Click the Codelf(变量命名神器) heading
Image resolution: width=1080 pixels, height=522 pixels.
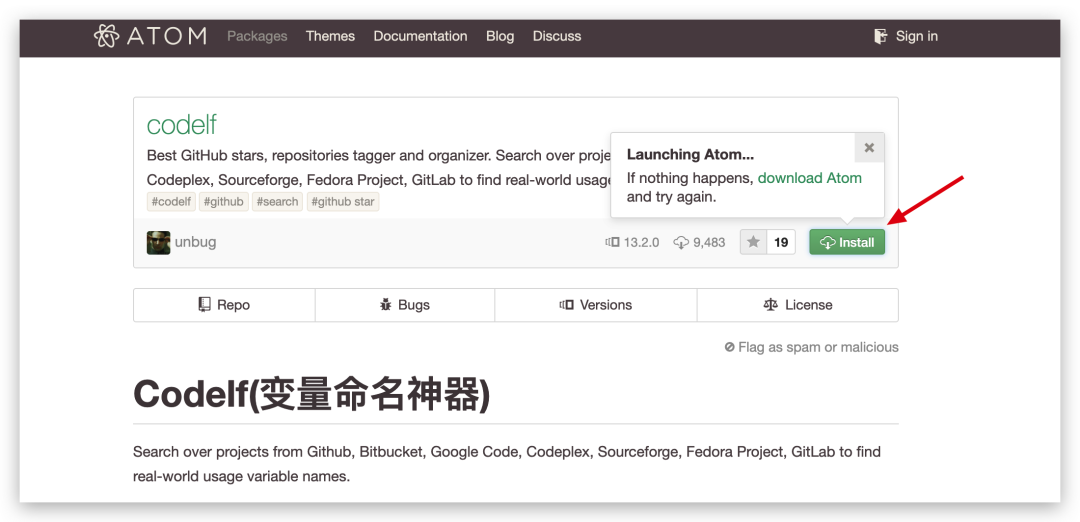click(x=312, y=395)
